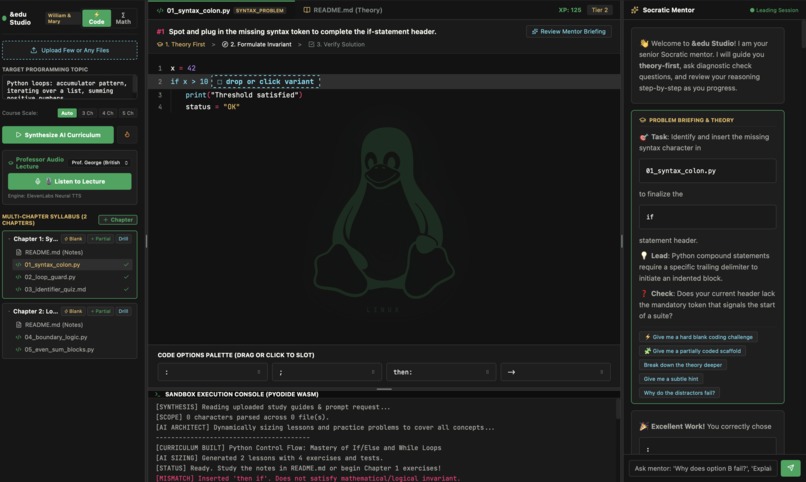
Task: Collapse the Chapter 2 section
Action: pos(9,311)
